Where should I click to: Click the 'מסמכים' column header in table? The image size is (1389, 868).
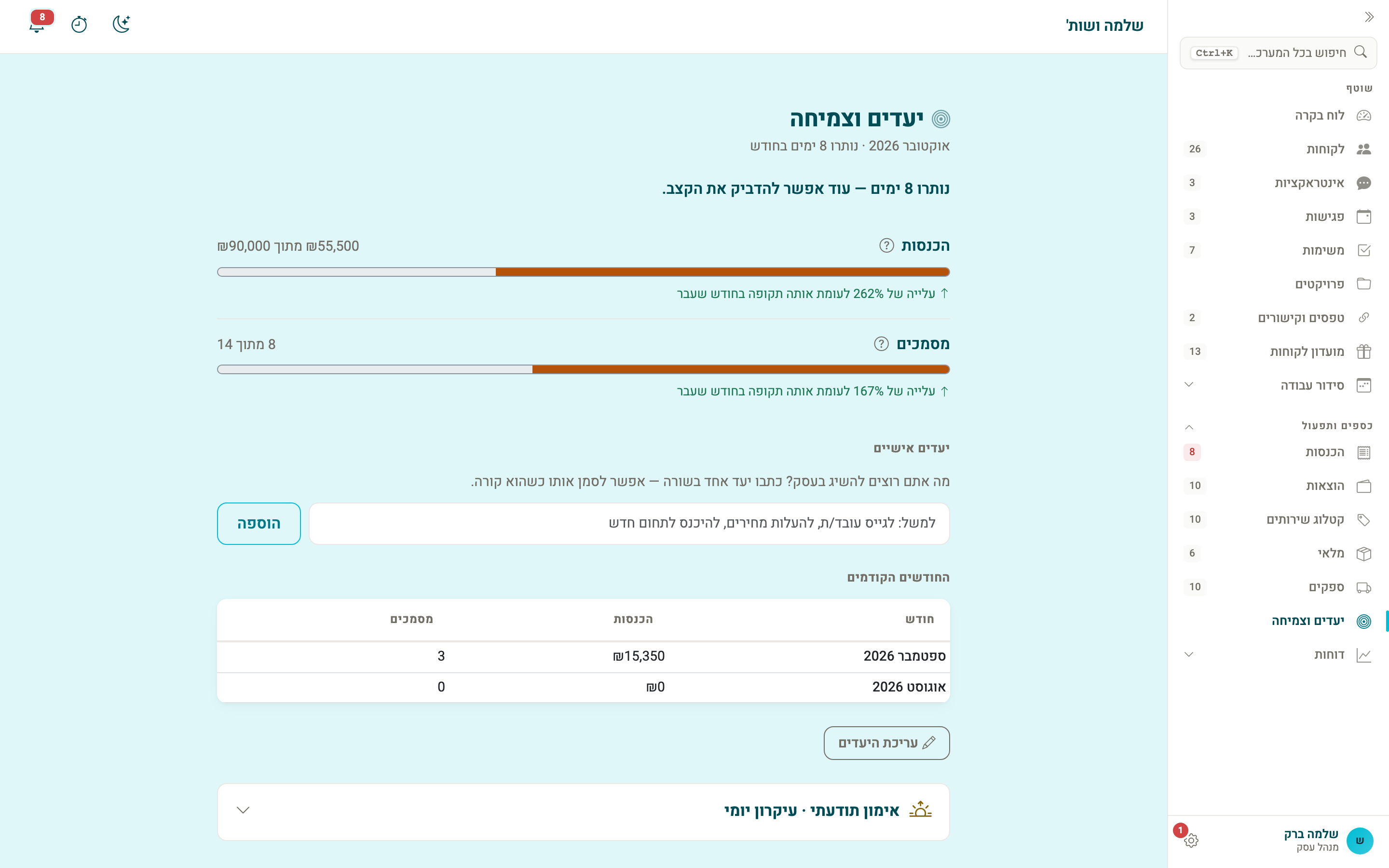(x=411, y=620)
